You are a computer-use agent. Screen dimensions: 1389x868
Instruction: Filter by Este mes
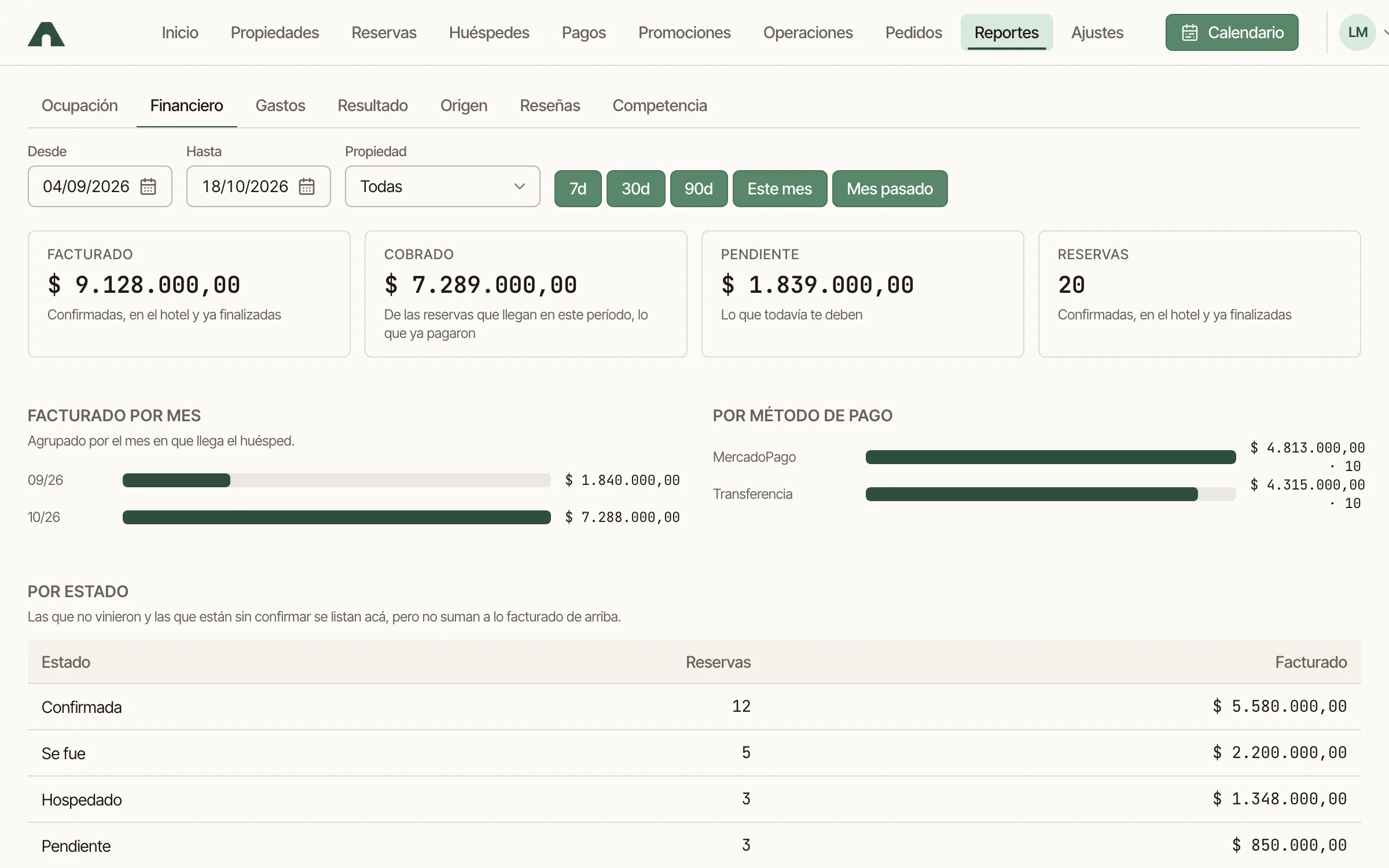coord(780,189)
